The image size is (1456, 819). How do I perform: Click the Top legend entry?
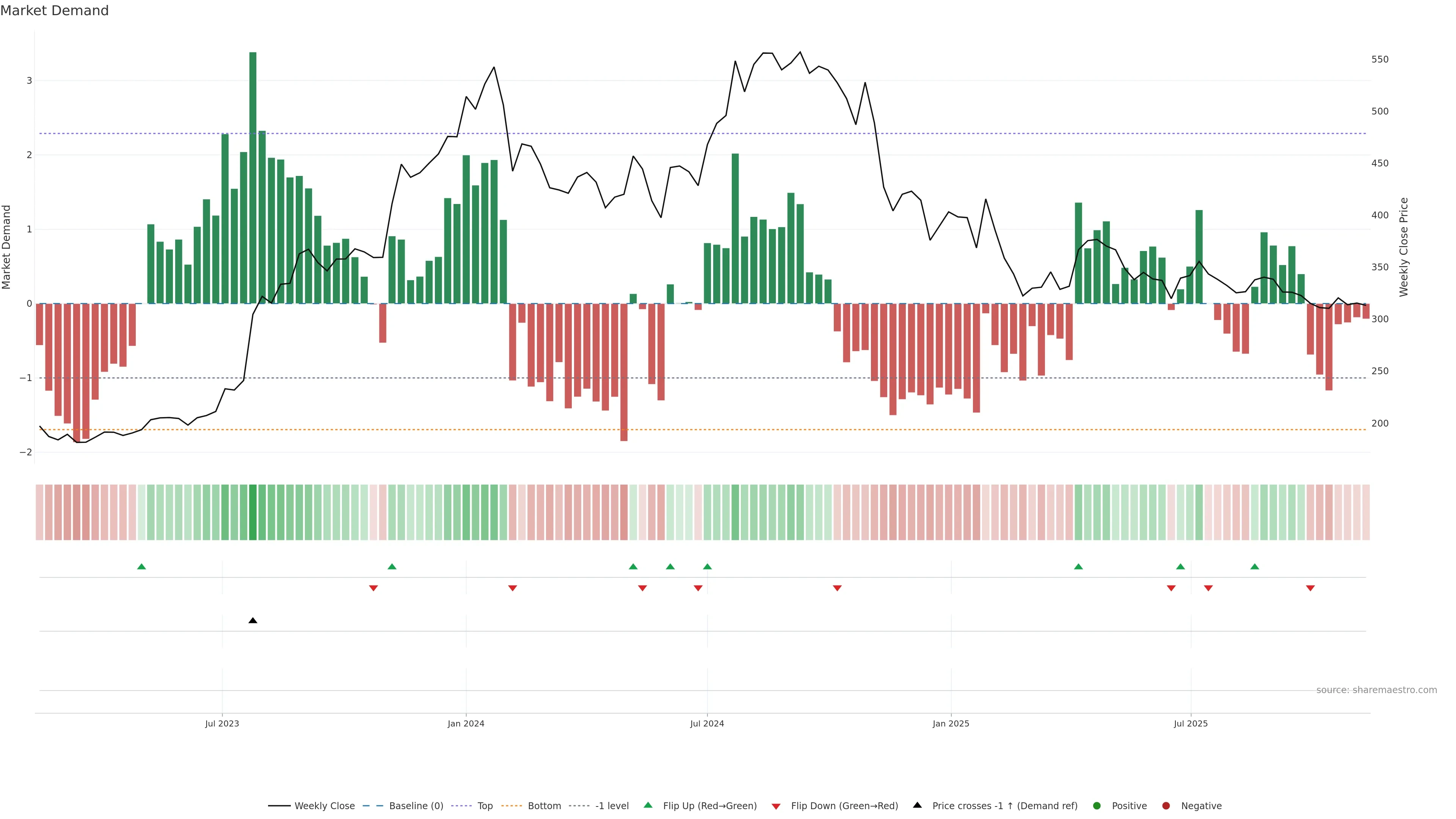[485, 806]
